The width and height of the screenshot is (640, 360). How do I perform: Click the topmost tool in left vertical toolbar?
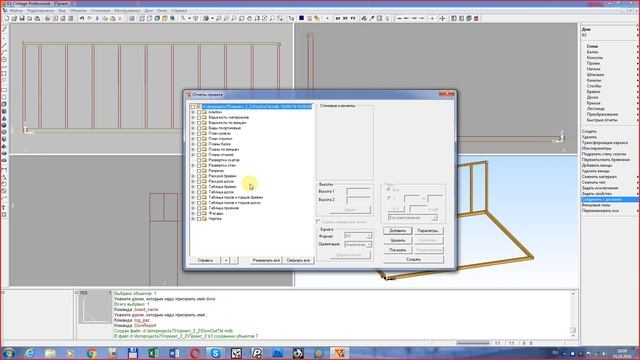(x=4, y=29)
